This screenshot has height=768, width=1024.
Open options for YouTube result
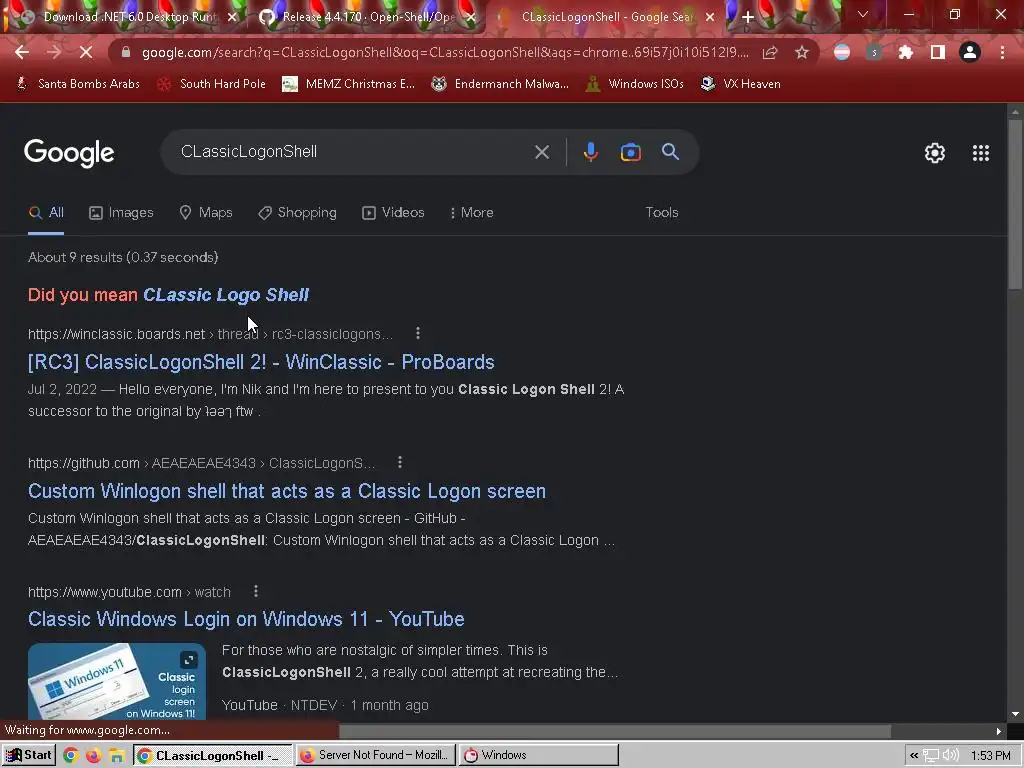tap(255, 591)
